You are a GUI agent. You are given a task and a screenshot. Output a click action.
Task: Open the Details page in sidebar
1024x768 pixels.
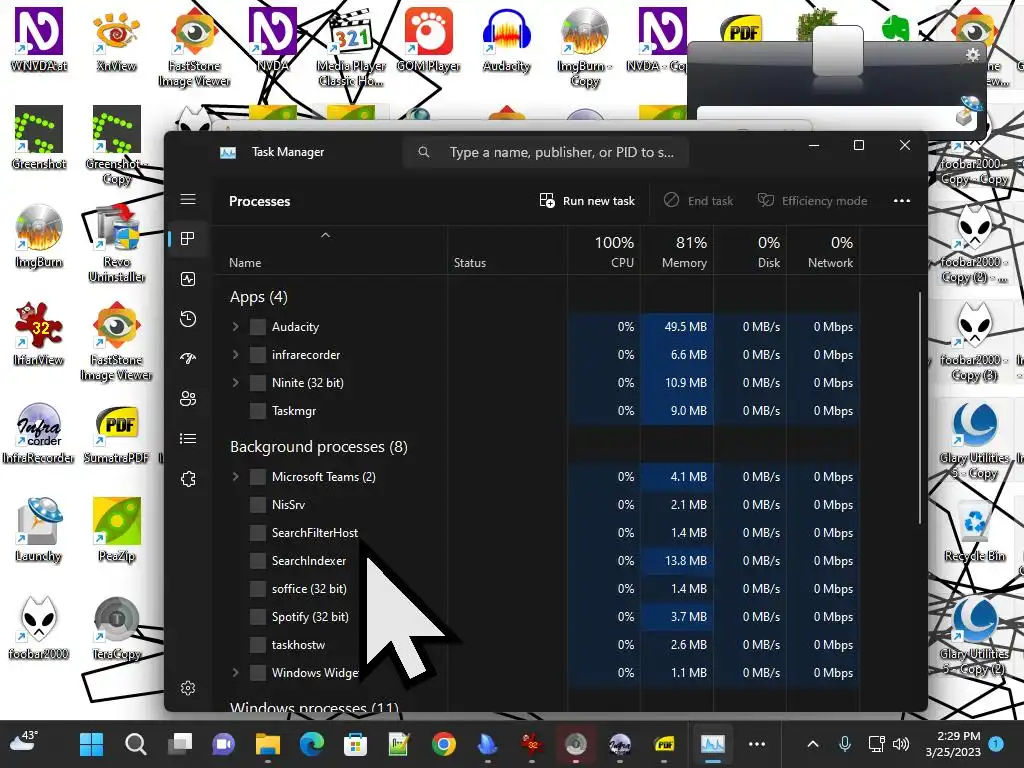188,439
